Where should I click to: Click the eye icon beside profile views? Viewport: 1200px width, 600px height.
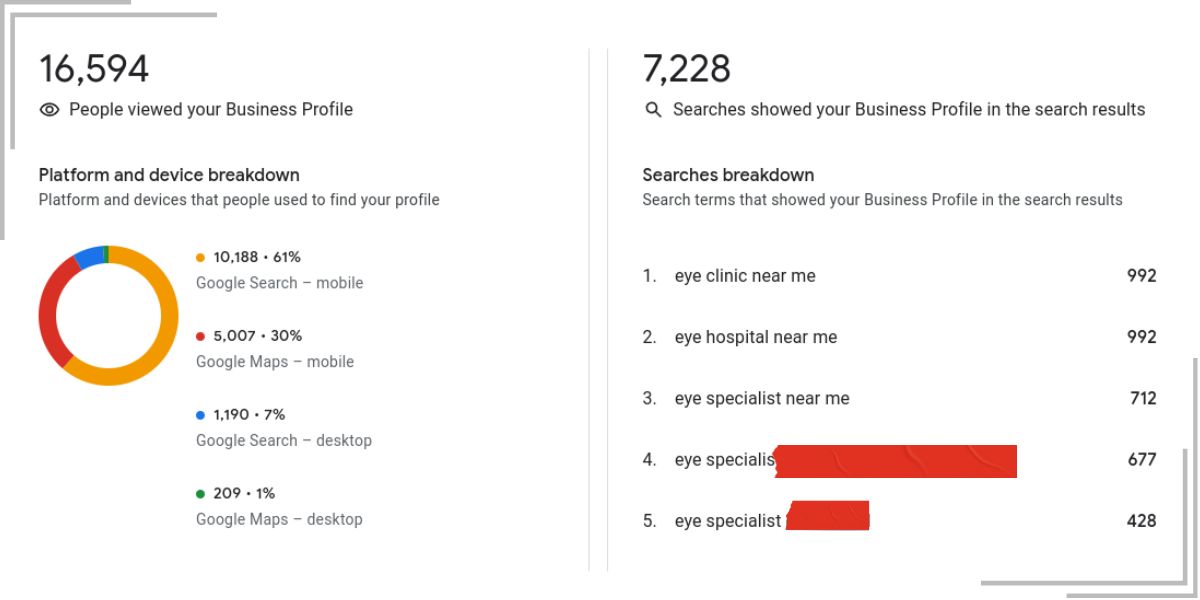pyautogui.click(x=49, y=110)
